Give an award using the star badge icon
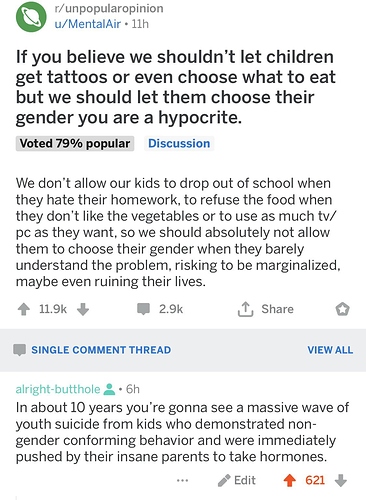The image size is (366, 500). (342, 309)
